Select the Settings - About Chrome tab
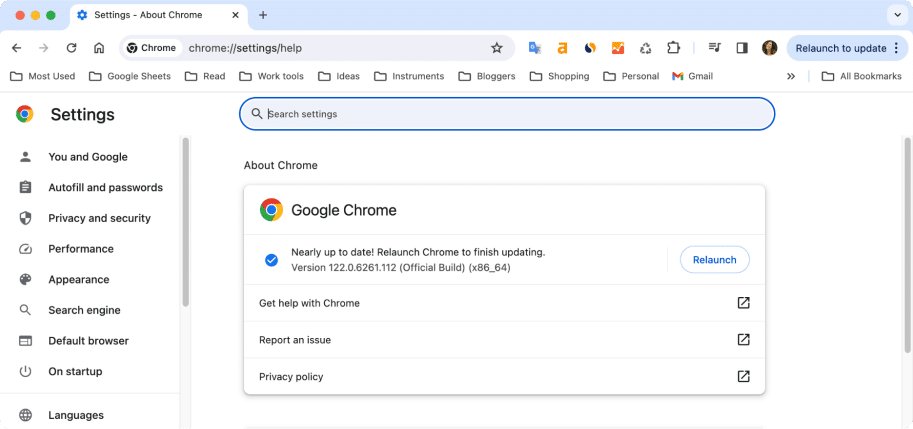This screenshot has width=913, height=429. [158, 16]
